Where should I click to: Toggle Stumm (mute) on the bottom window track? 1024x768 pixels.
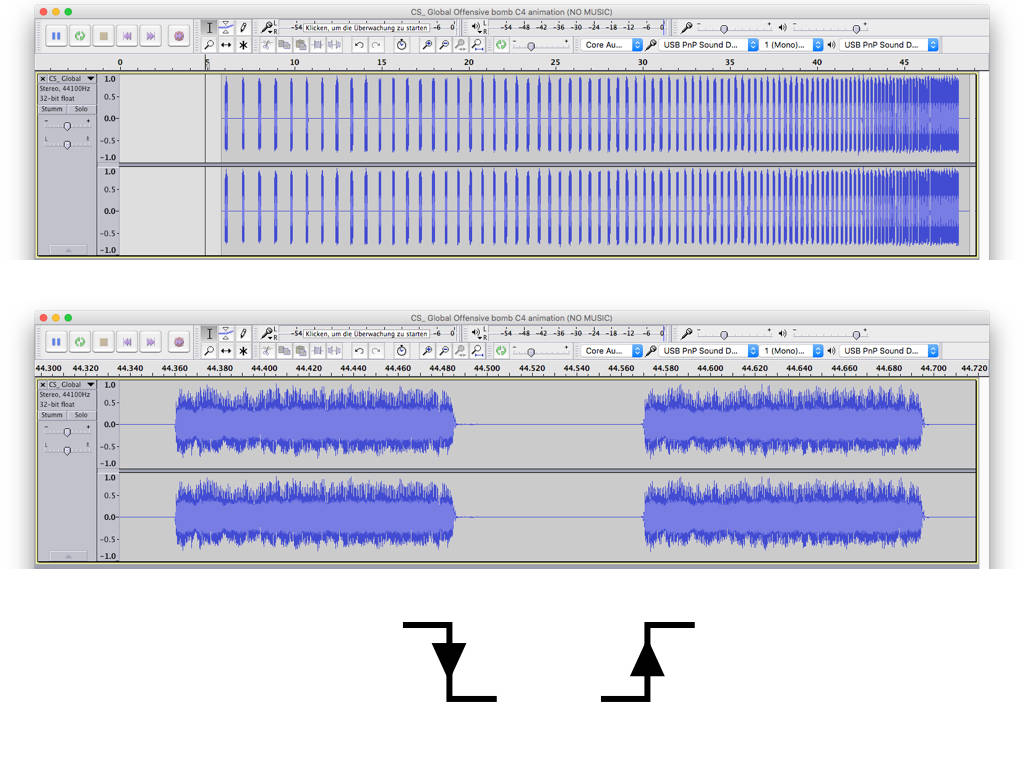[x=51, y=415]
